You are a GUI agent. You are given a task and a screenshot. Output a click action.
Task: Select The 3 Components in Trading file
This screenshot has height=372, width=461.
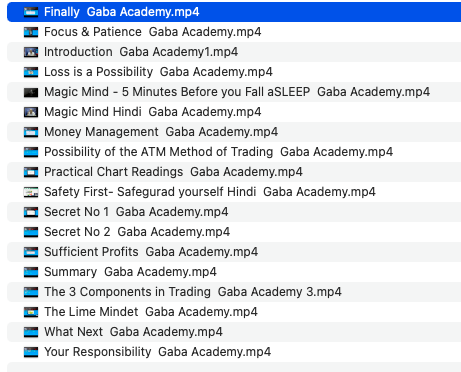234,292
